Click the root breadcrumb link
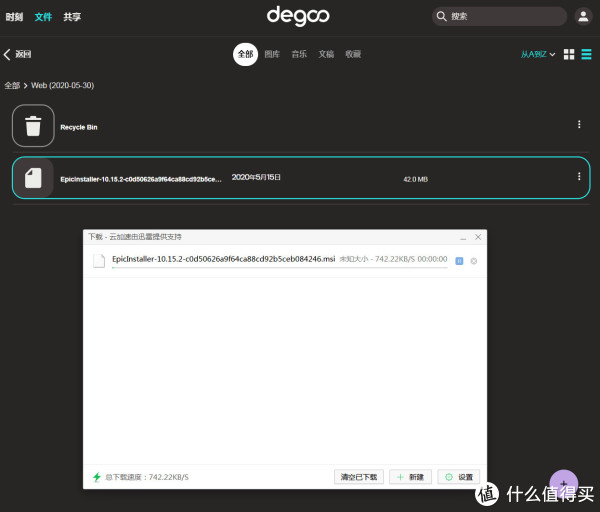The height and width of the screenshot is (512, 600). click(x=12, y=85)
